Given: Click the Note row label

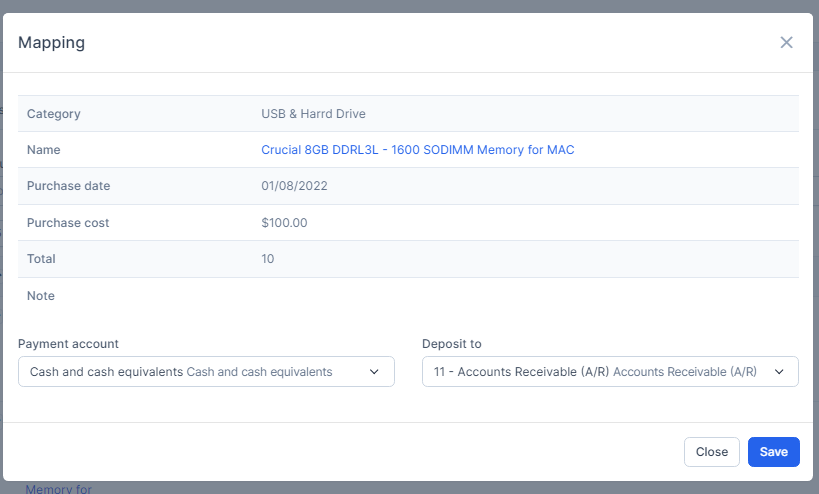Looking at the screenshot, I should (41, 296).
